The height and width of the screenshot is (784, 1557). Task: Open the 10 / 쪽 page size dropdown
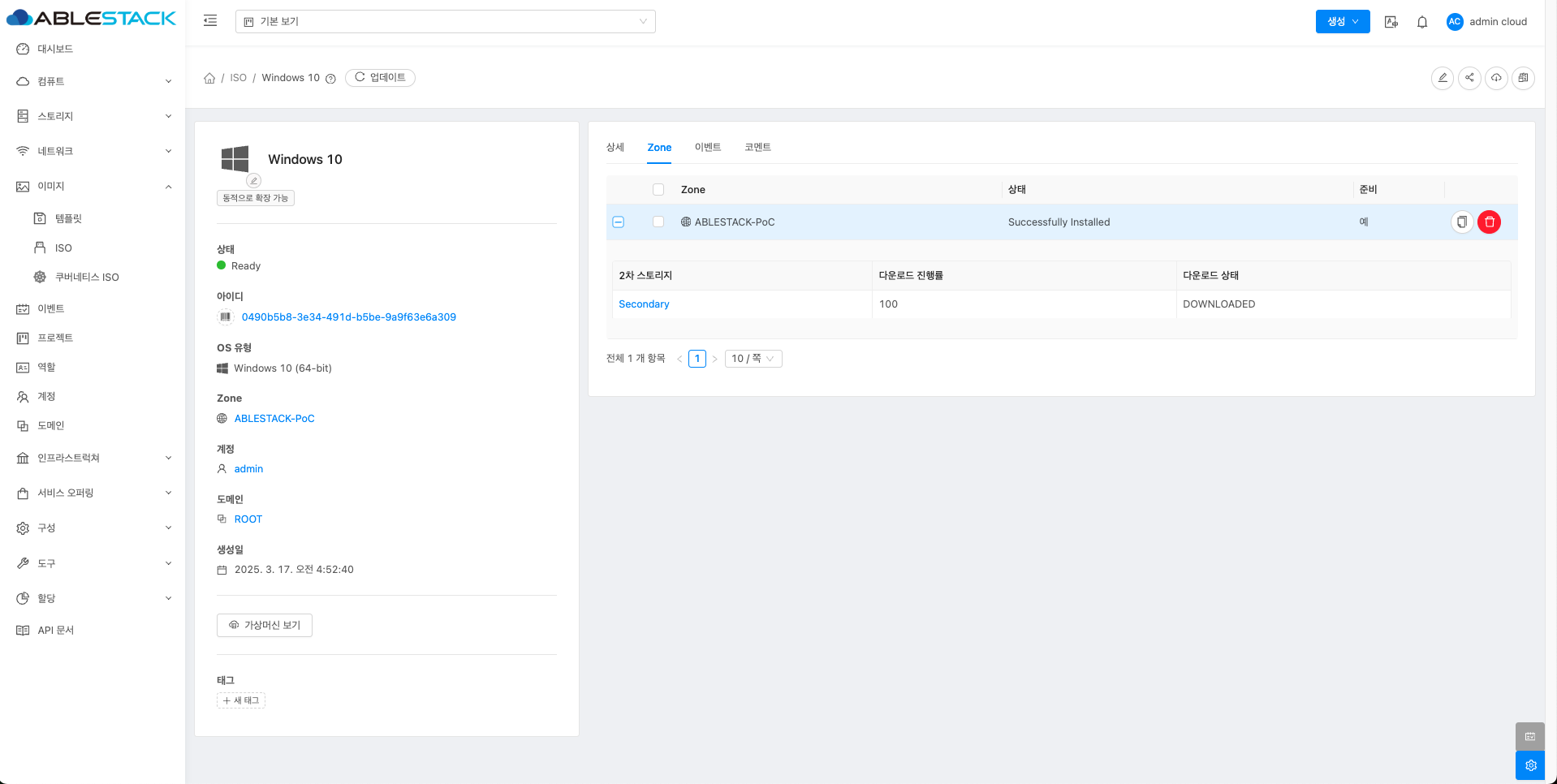(x=753, y=359)
